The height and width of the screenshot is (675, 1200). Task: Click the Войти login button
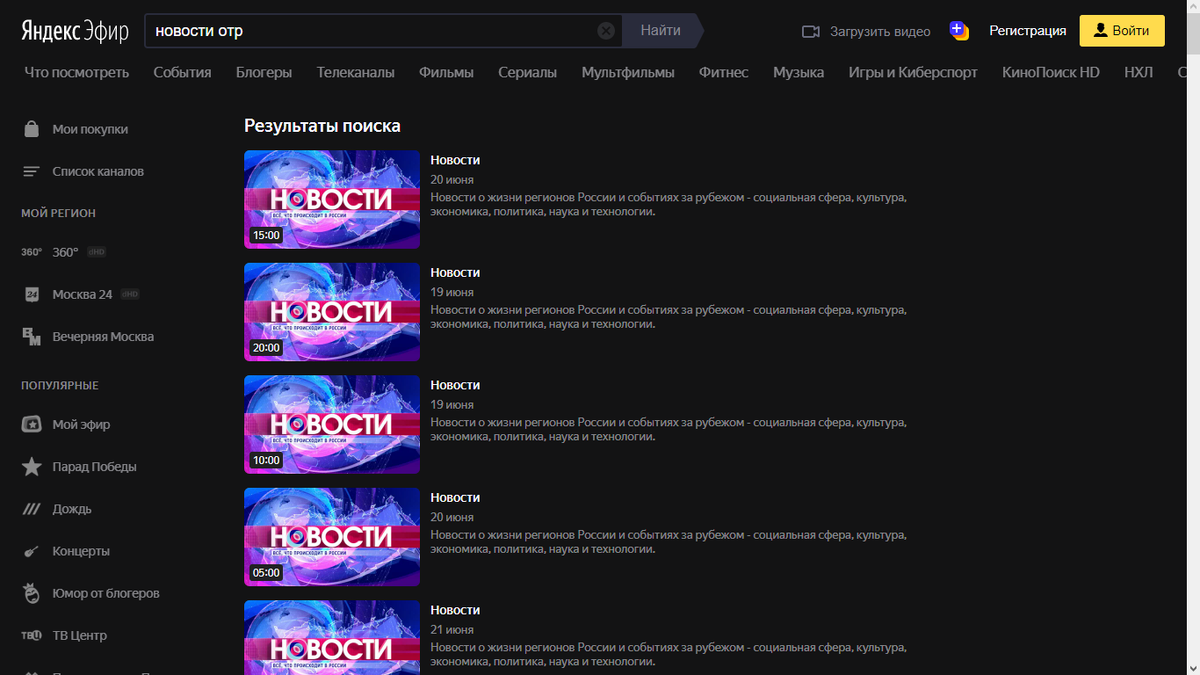tap(1122, 31)
